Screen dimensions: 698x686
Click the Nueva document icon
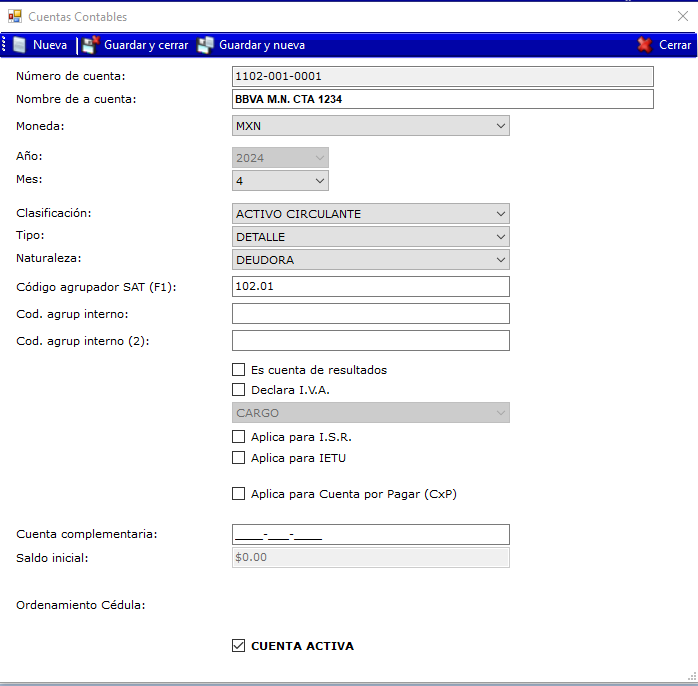(20, 45)
